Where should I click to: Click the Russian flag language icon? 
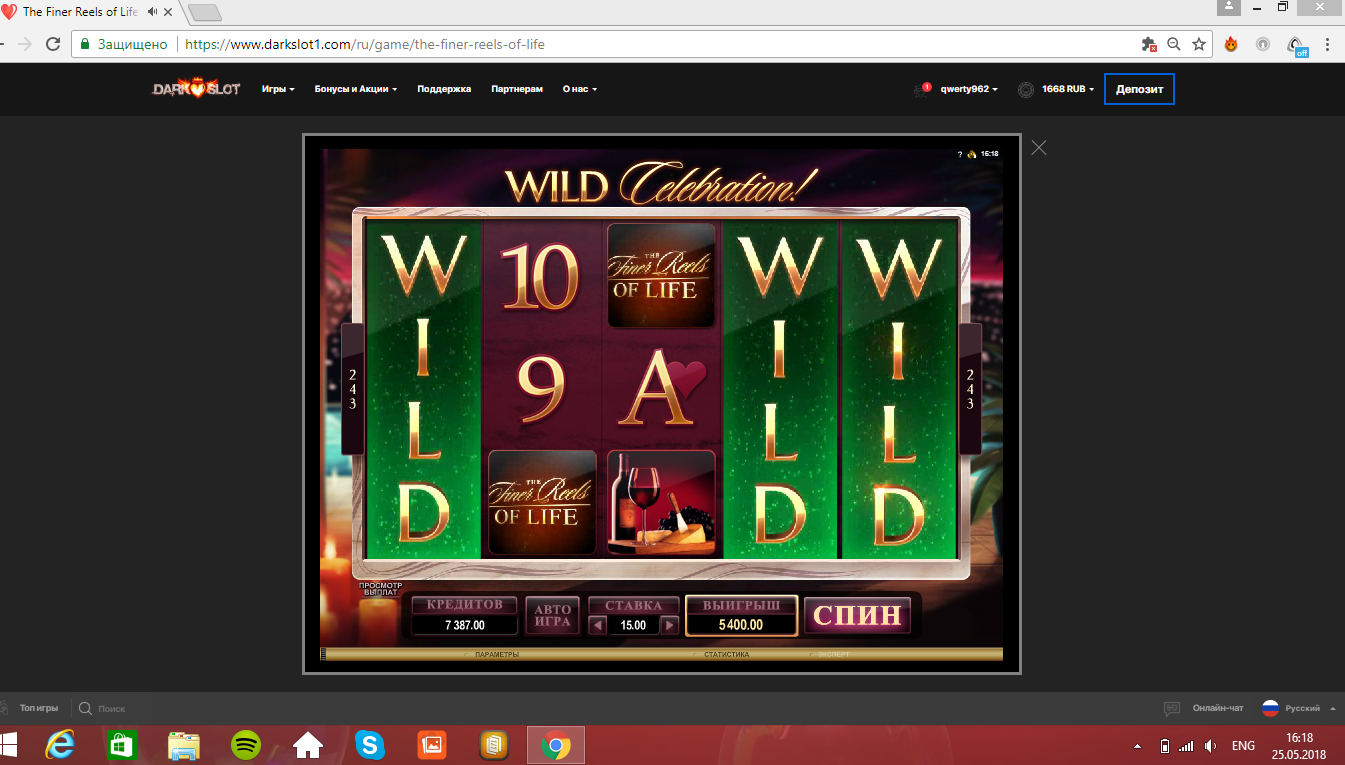[1270, 708]
